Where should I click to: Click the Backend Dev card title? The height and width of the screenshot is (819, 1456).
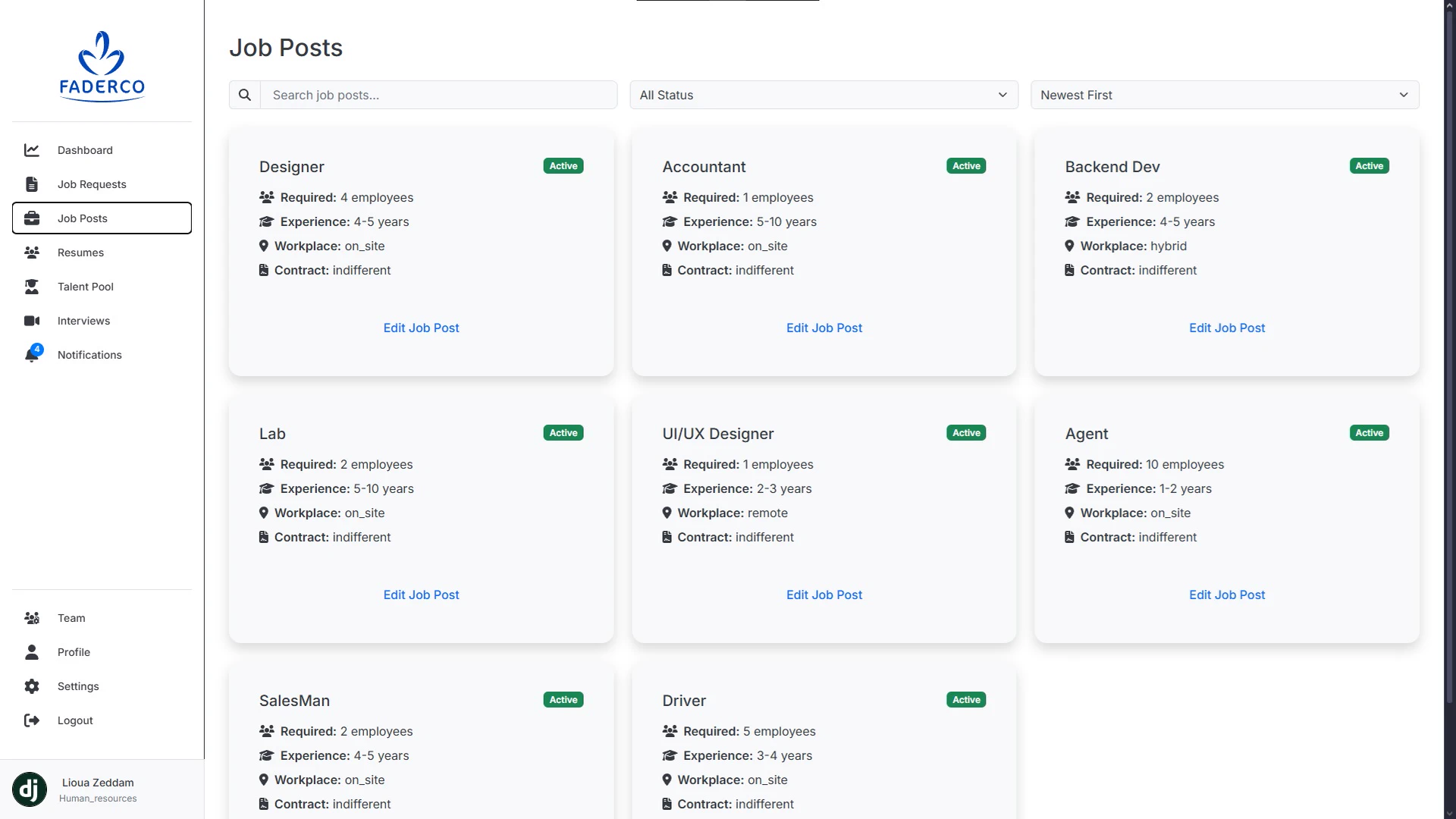tap(1112, 167)
